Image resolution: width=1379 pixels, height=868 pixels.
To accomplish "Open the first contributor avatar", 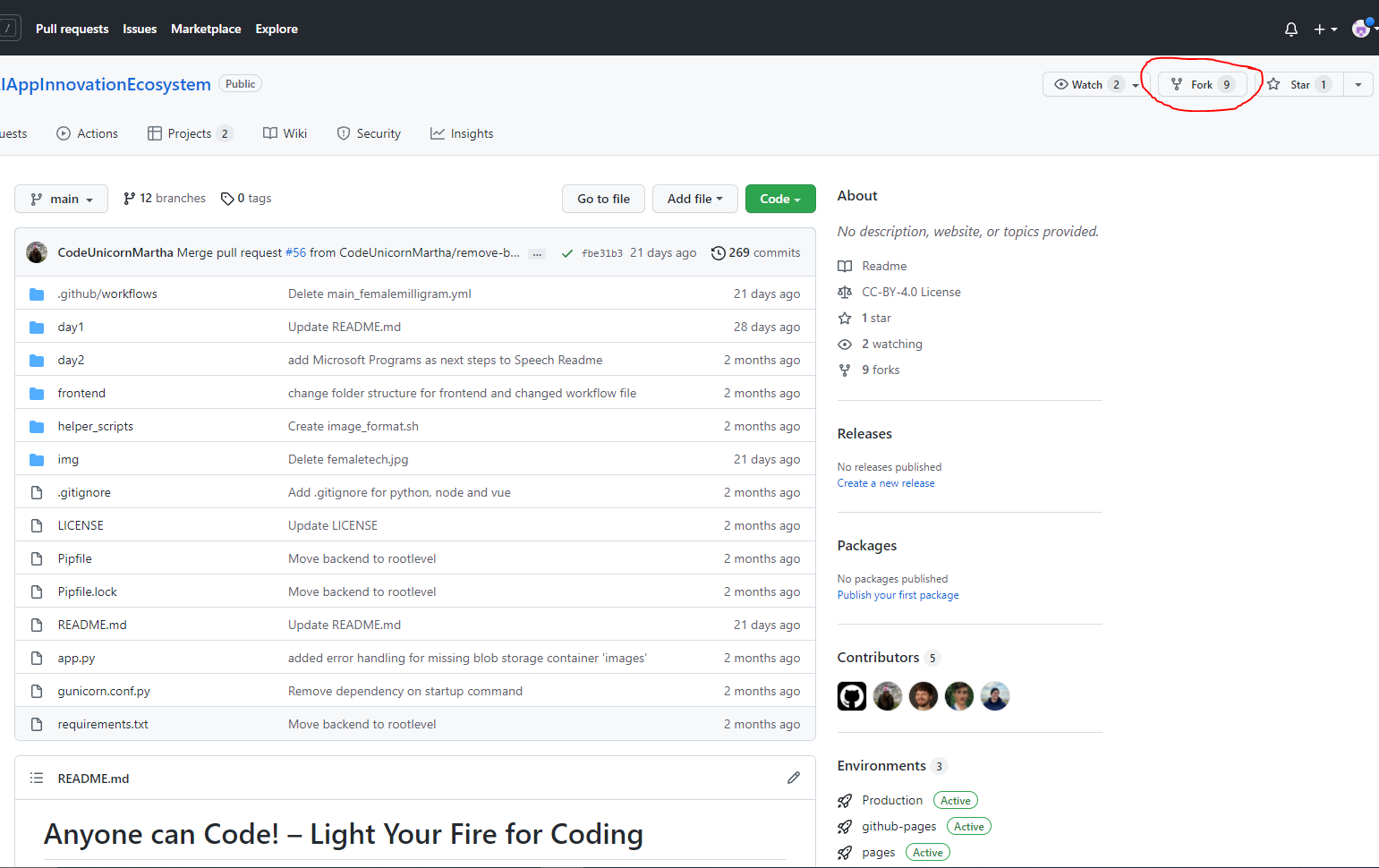I will (x=851, y=695).
